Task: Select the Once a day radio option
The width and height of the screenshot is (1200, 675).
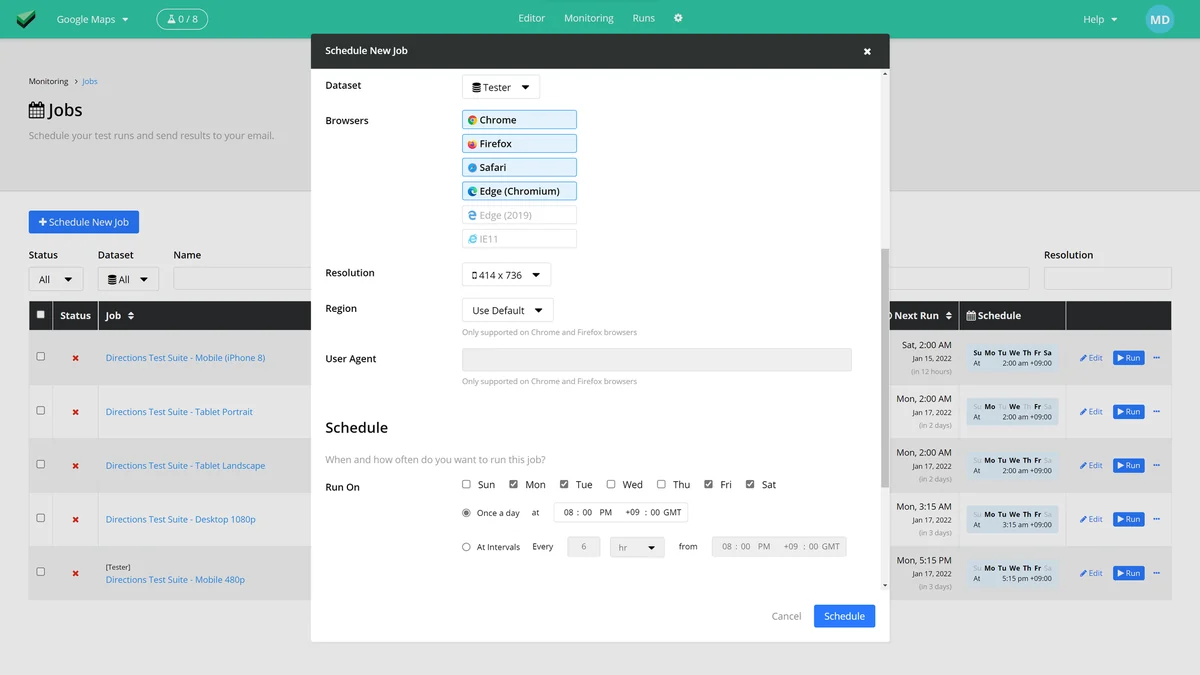Action: [466, 513]
